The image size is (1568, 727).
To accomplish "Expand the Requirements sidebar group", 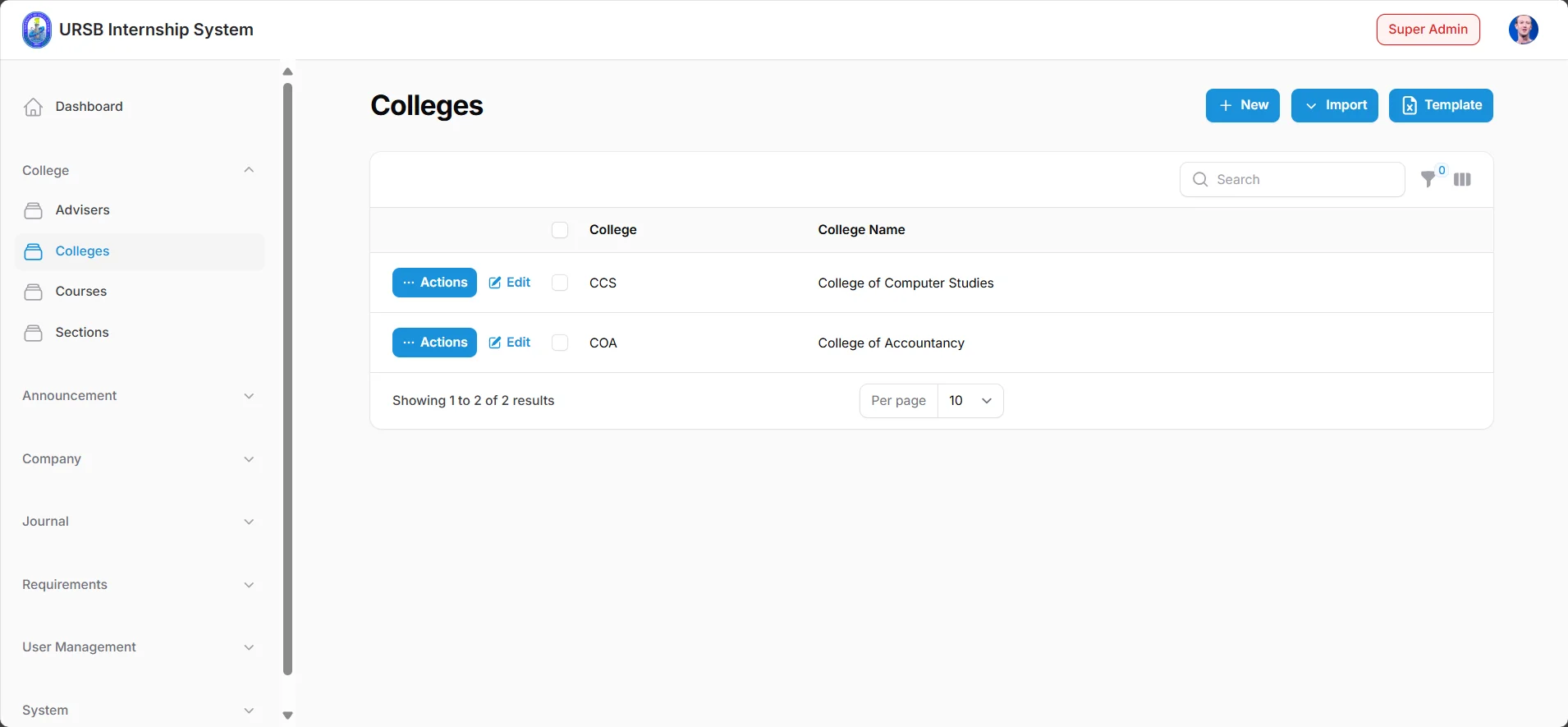I will (x=249, y=585).
